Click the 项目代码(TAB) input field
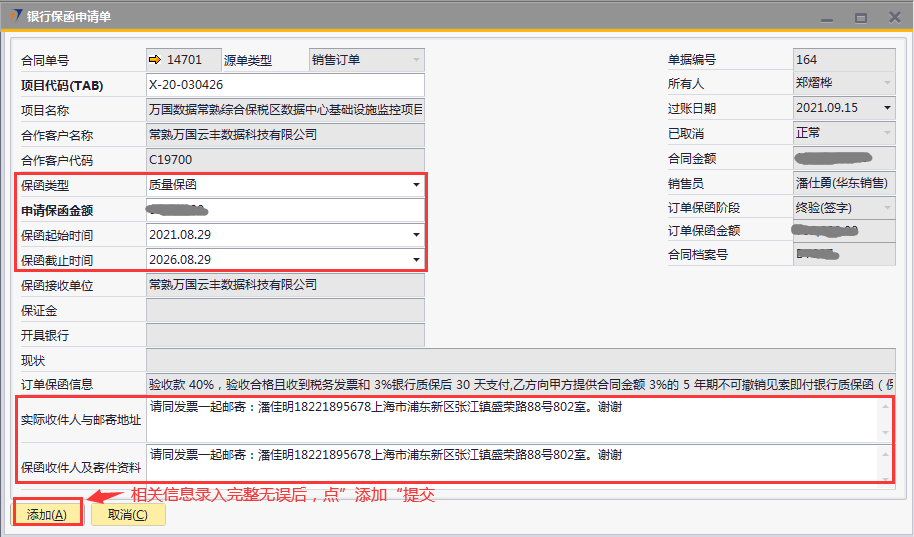The width and height of the screenshot is (914, 537). [x=285, y=85]
